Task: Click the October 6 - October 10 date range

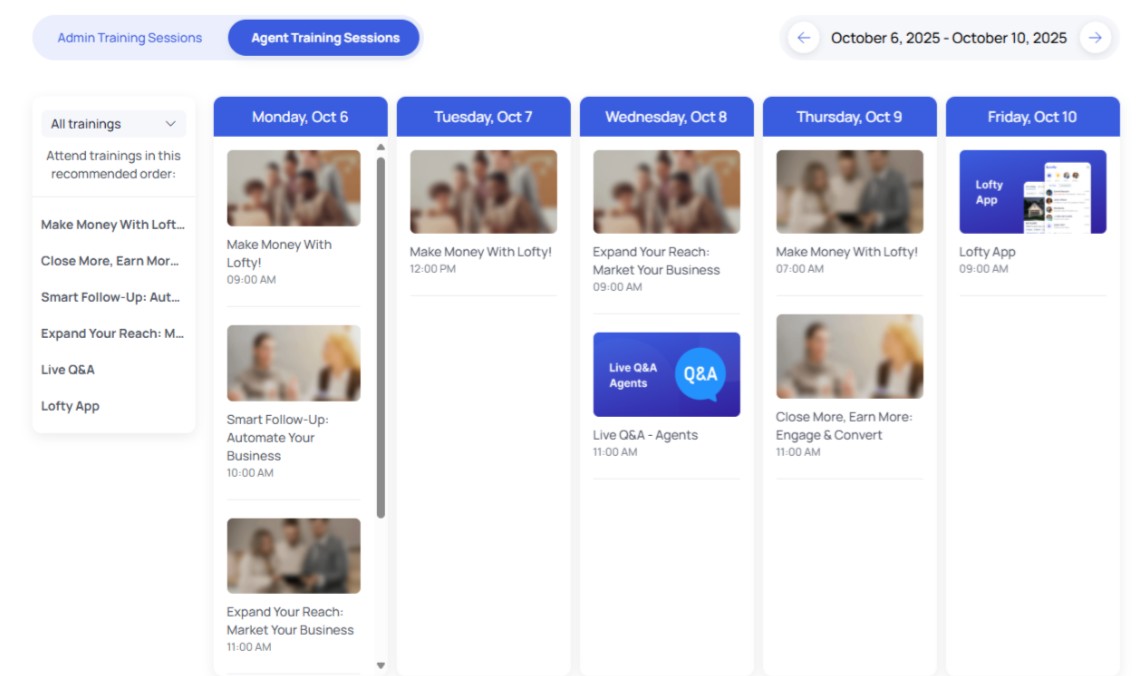Action: [950, 37]
